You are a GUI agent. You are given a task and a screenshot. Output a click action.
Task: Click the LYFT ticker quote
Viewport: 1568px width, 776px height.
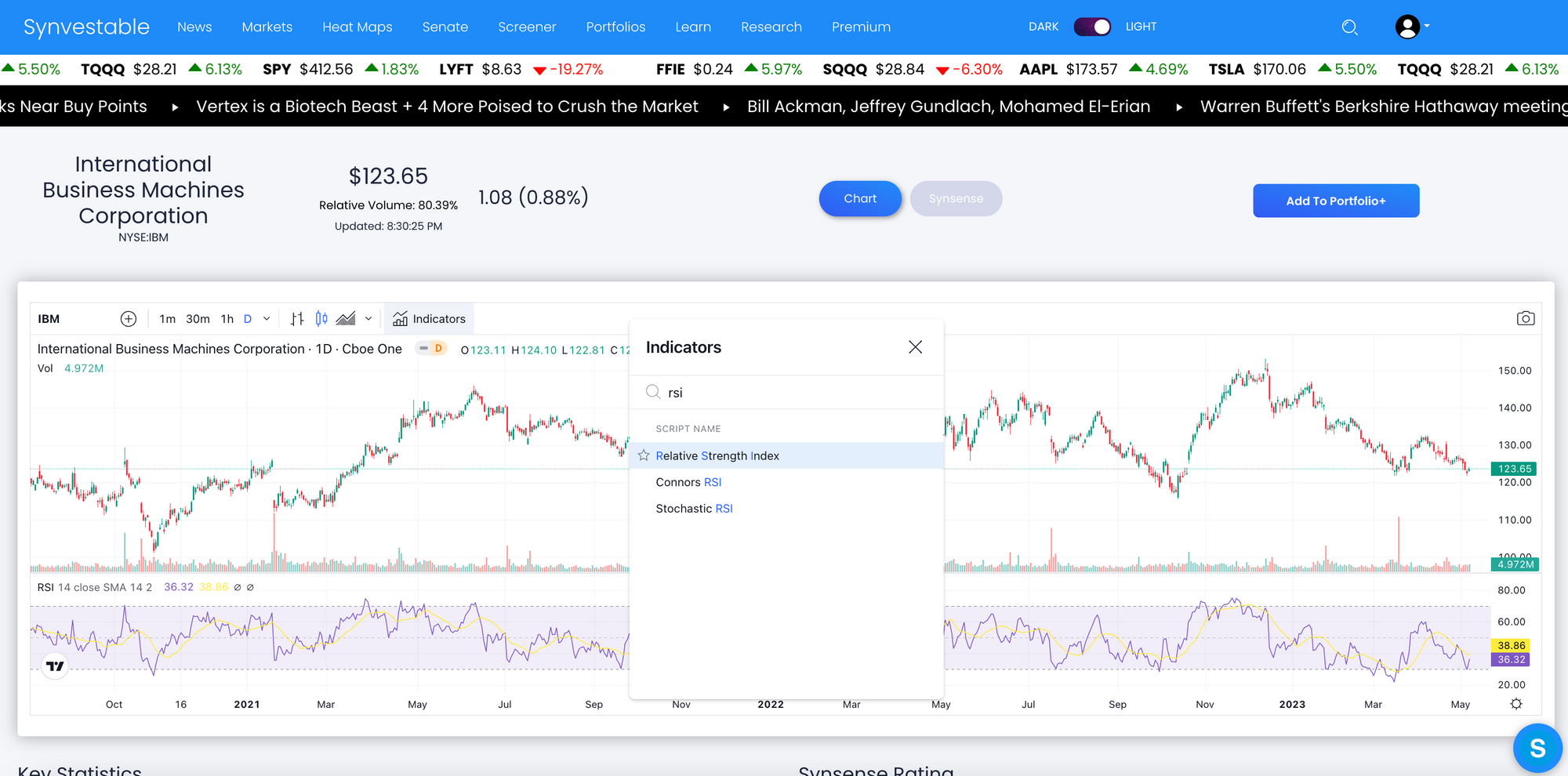pos(521,69)
